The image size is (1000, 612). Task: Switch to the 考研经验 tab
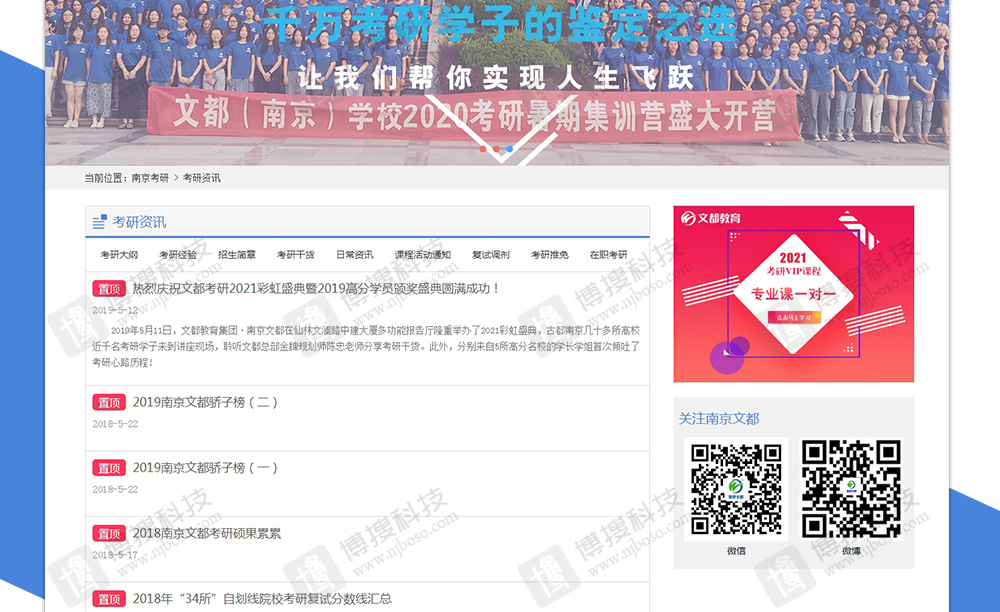tap(178, 255)
